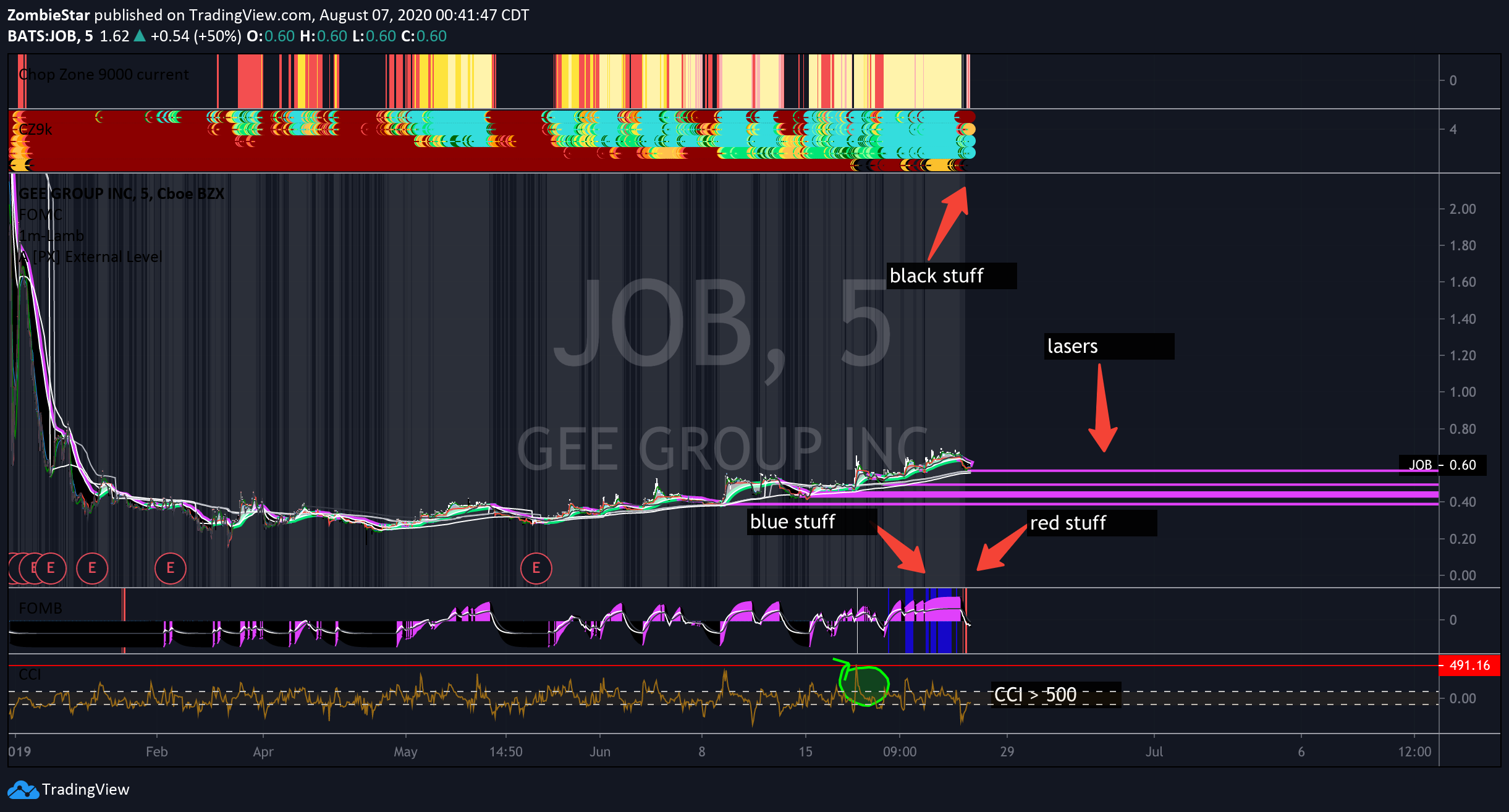Image resolution: width=1509 pixels, height=812 pixels.
Task: Select the 1m-Lamb indicator label
Action: (51, 235)
